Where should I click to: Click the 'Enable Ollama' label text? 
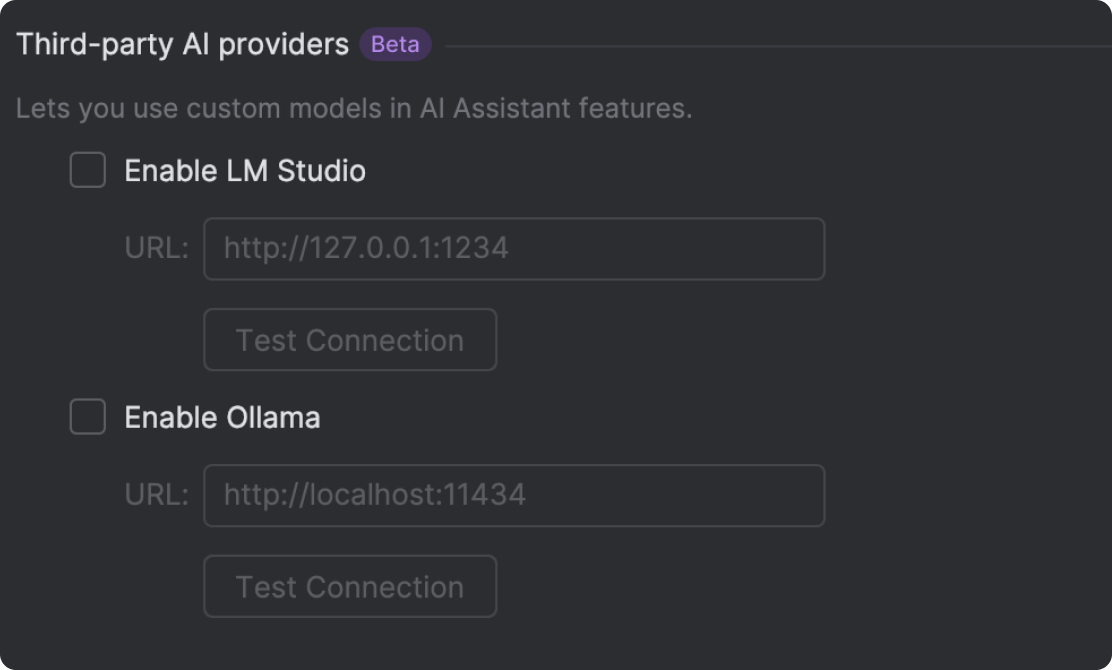222,417
